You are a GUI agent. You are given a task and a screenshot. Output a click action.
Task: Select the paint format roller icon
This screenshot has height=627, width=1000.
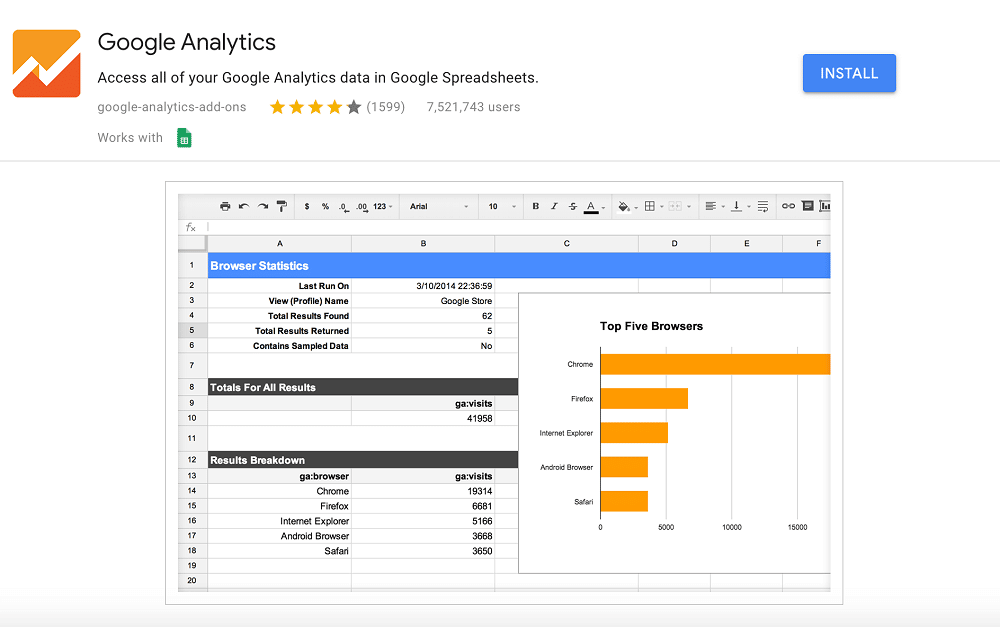tap(281, 206)
